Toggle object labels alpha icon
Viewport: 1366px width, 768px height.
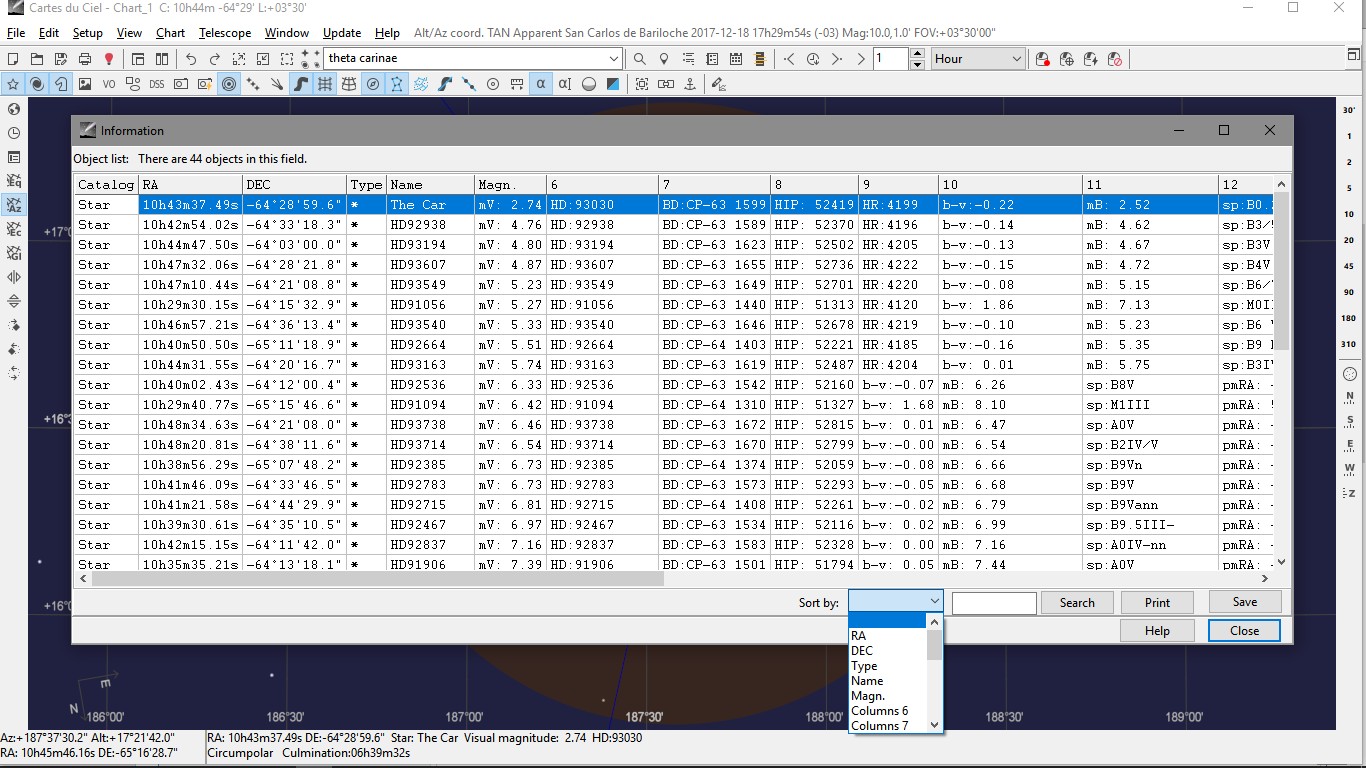coord(541,84)
